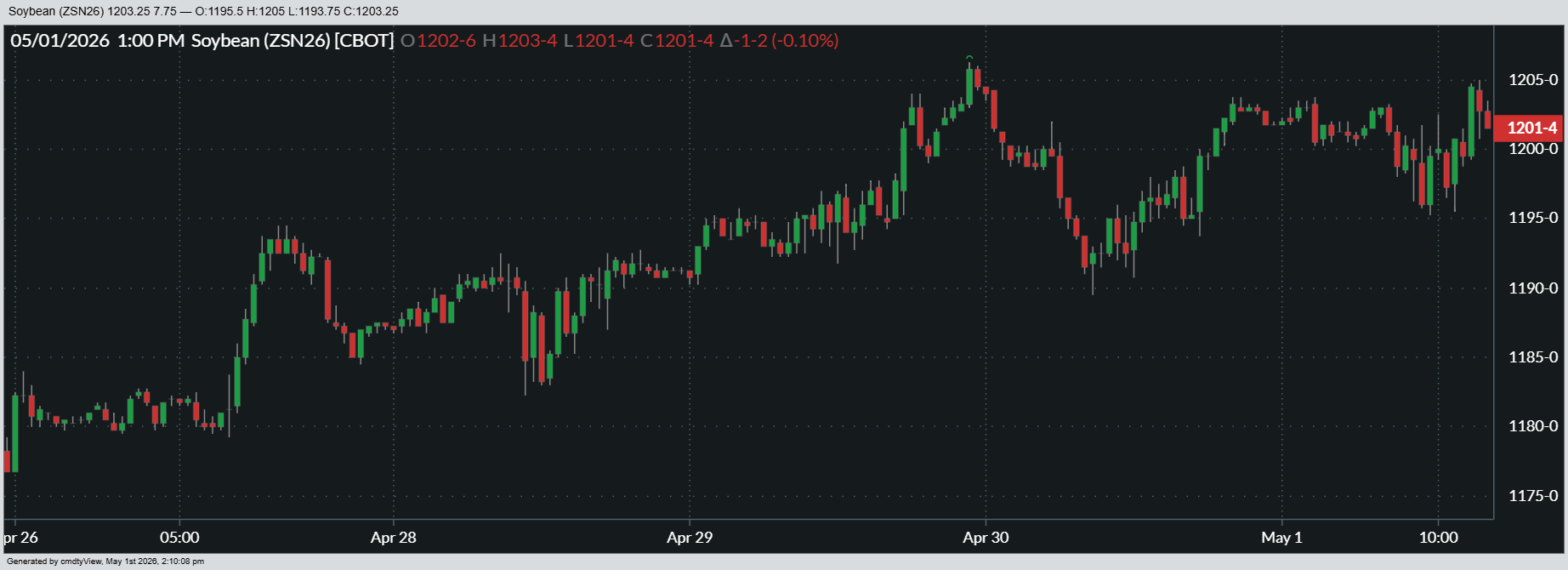Click the 05/01/2026 1:00 PM timestamp
The height and width of the screenshot is (570, 1568).
pyautogui.click(x=98, y=40)
